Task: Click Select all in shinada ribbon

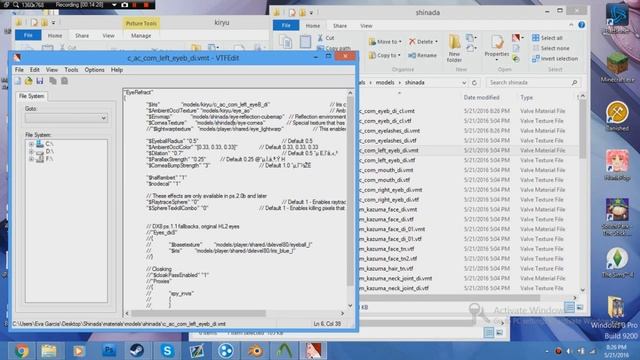Action: coord(547,38)
